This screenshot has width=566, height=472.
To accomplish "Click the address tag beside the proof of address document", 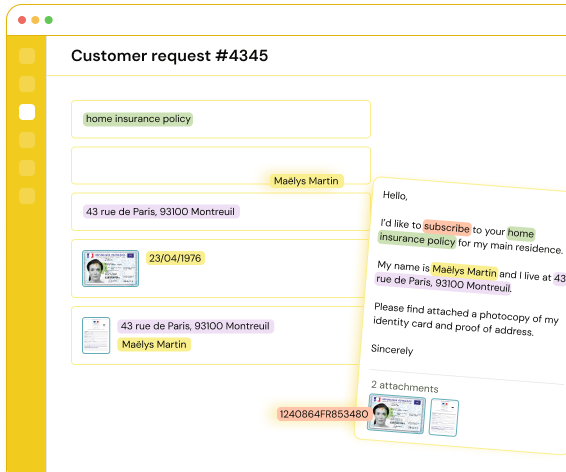I will (195, 326).
